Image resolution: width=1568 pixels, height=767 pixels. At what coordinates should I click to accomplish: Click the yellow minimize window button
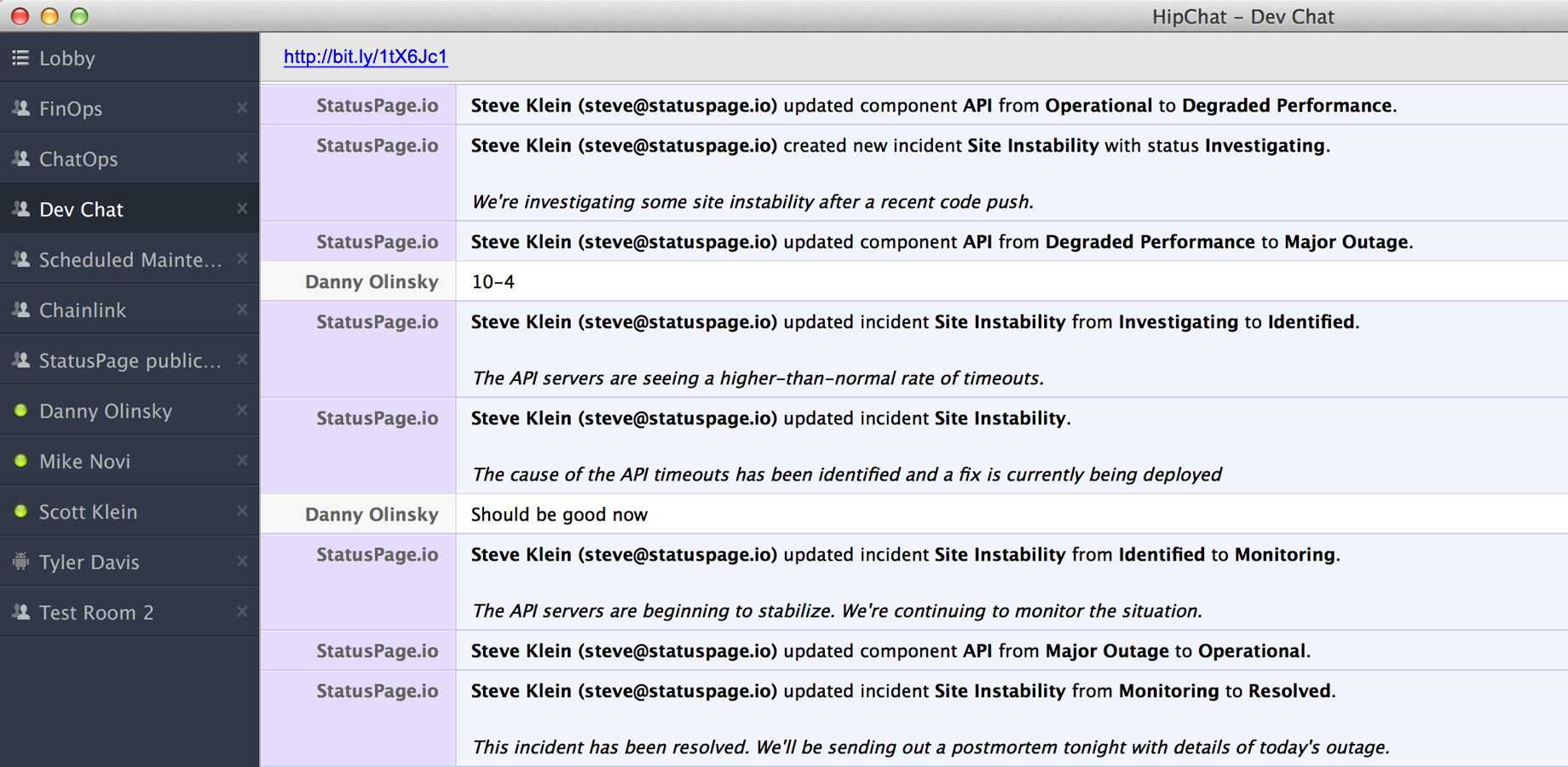[49, 16]
